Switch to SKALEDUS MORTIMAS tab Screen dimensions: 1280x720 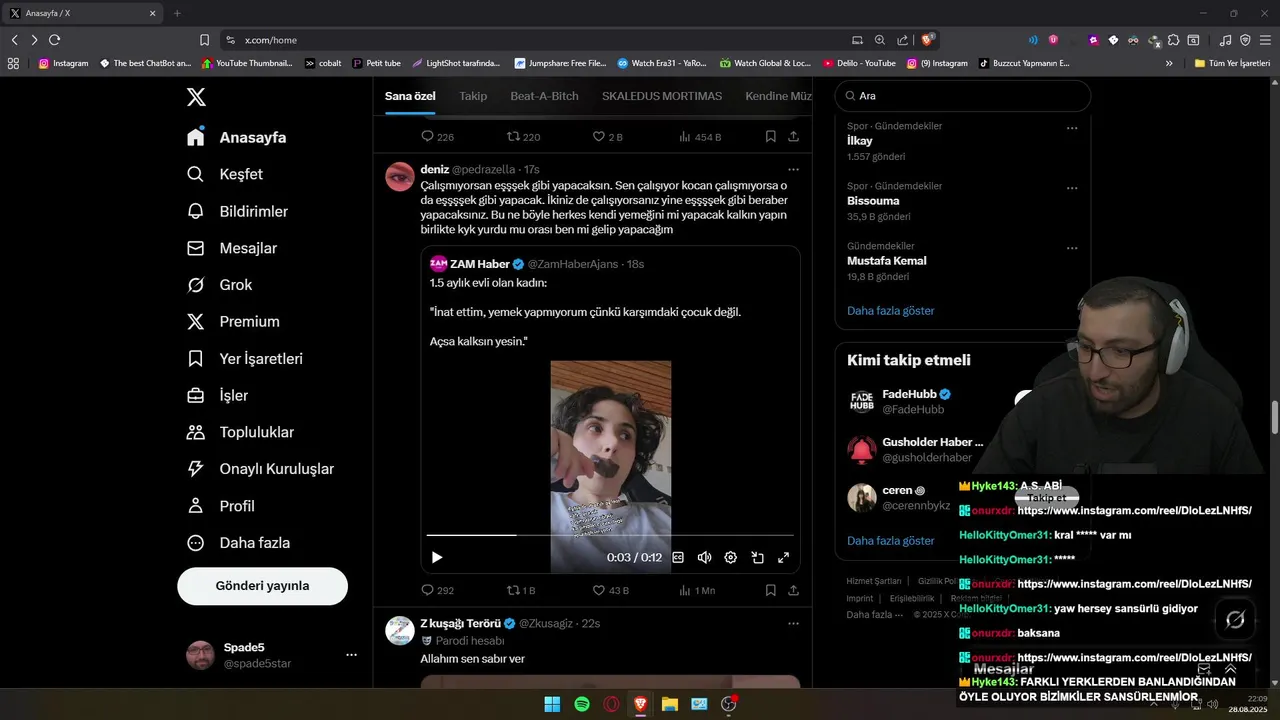[x=662, y=96]
